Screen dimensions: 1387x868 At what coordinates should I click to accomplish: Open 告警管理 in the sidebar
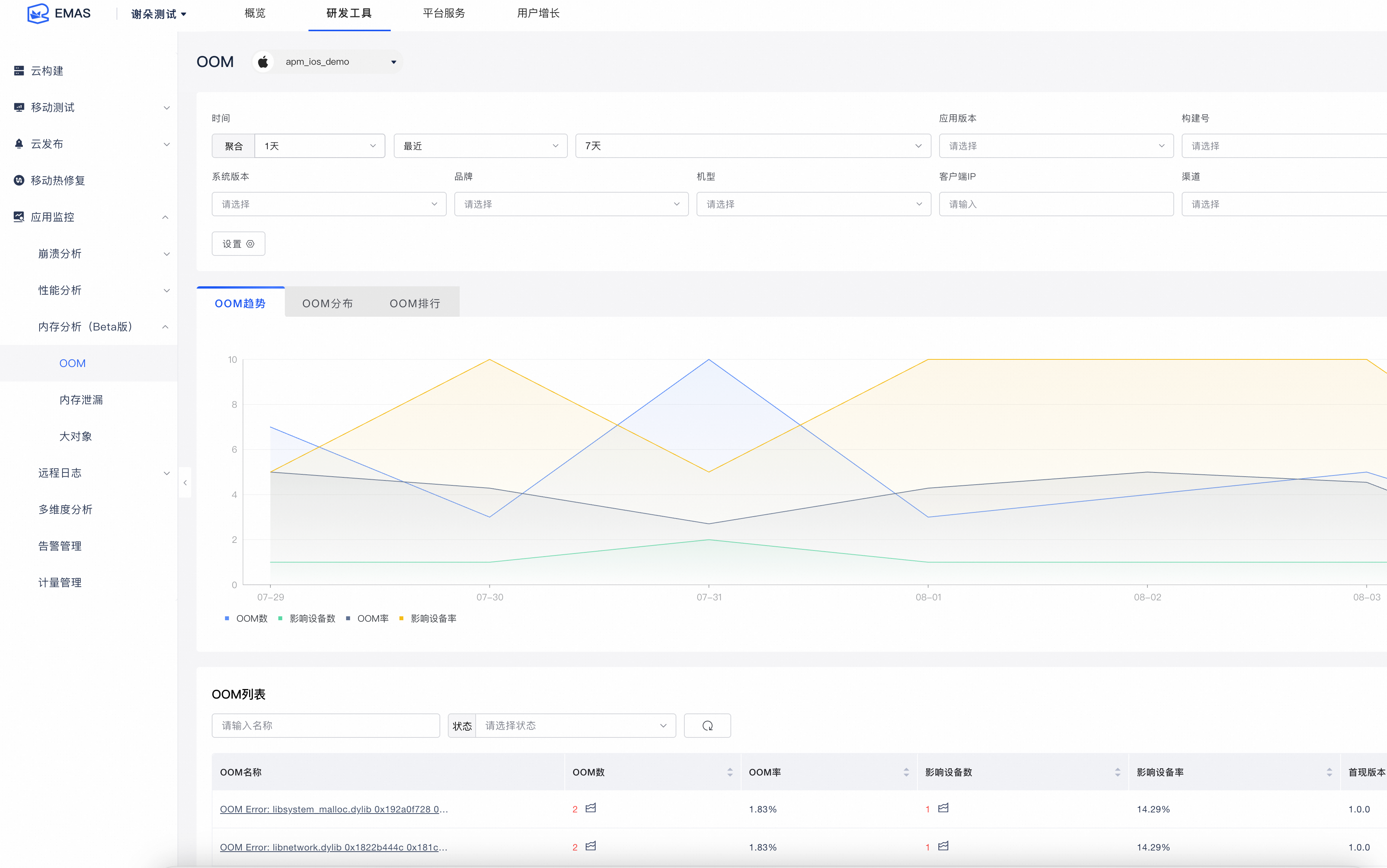60,546
